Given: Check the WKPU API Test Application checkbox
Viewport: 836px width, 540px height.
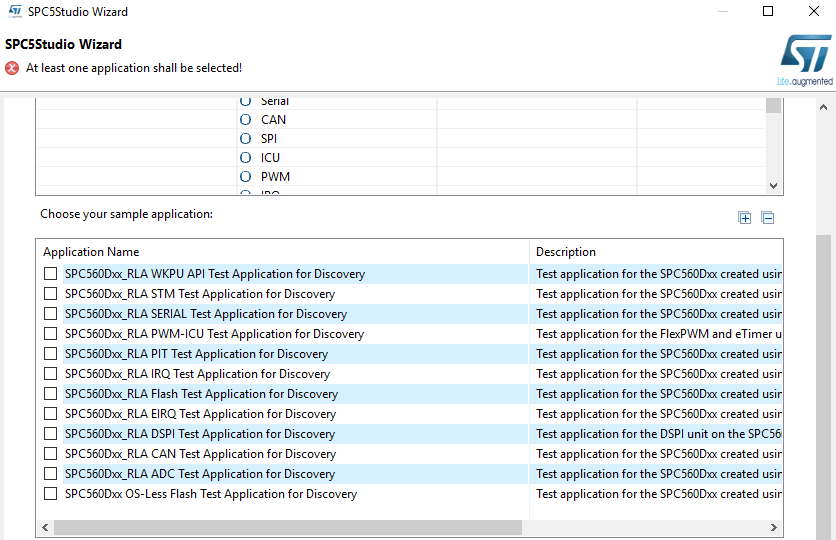Looking at the screenshot, I should [51, 273].
